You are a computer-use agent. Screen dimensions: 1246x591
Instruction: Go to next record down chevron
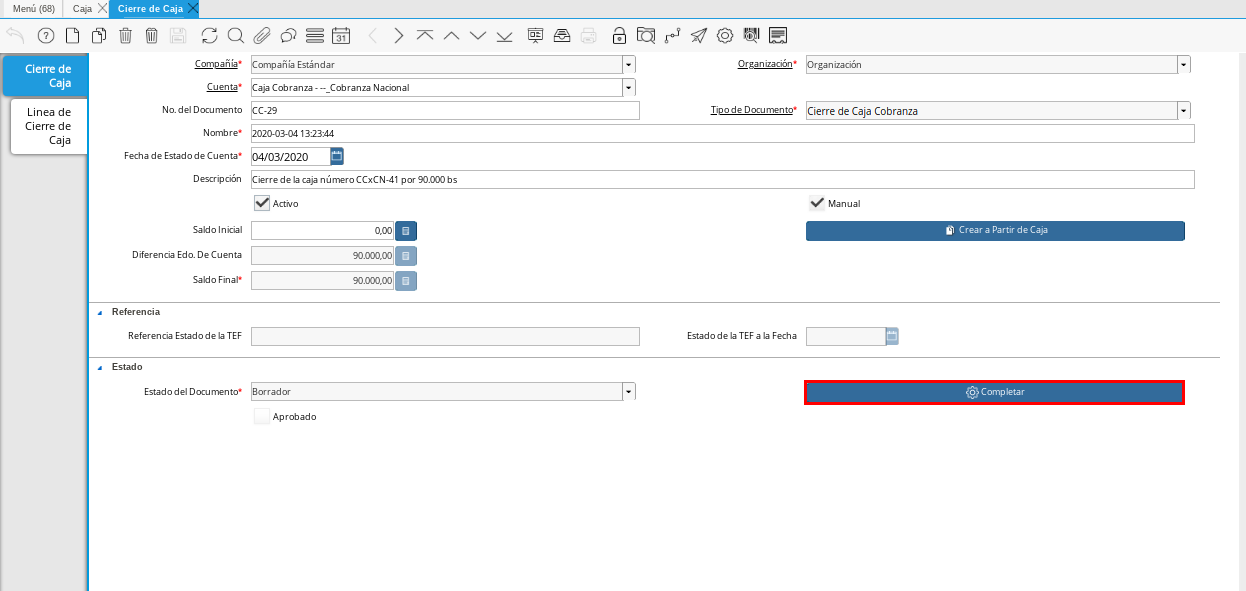[478, 36]
